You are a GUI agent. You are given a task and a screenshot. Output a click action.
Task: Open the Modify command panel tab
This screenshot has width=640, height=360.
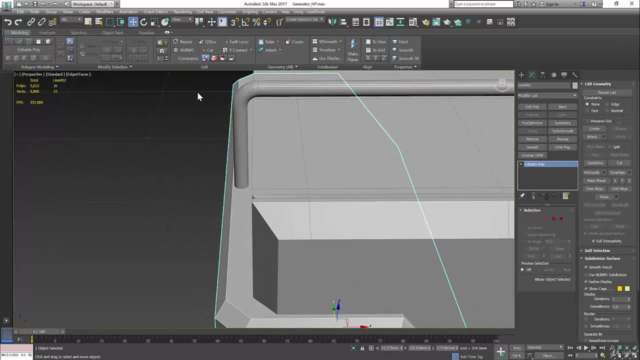532,75
